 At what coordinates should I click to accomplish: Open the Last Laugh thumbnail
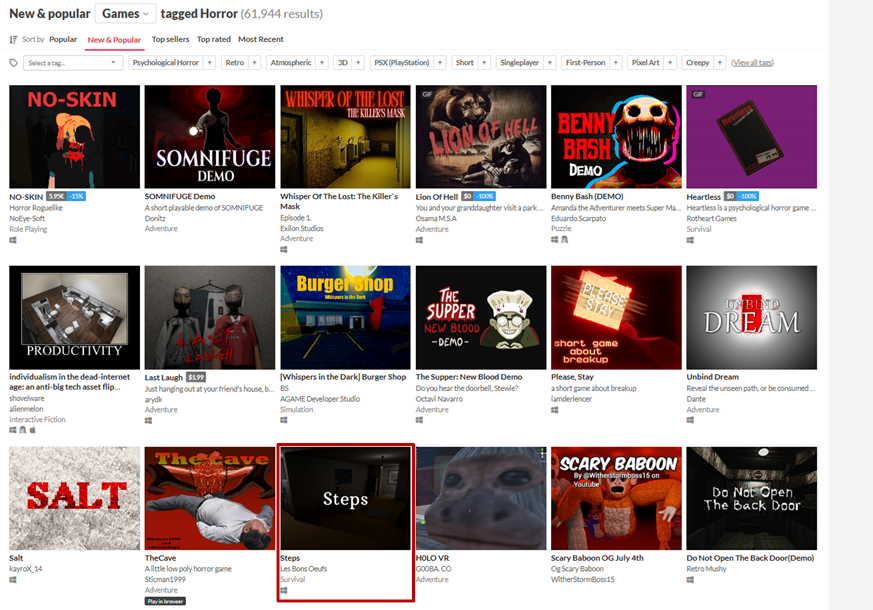[x=210, y=317]
